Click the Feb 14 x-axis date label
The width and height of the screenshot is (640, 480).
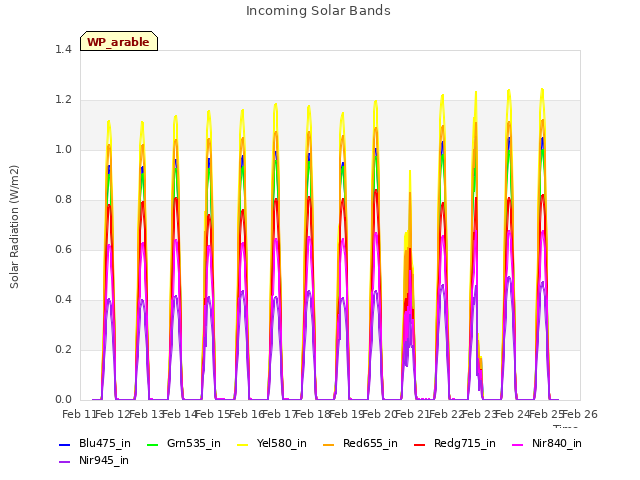180,415
